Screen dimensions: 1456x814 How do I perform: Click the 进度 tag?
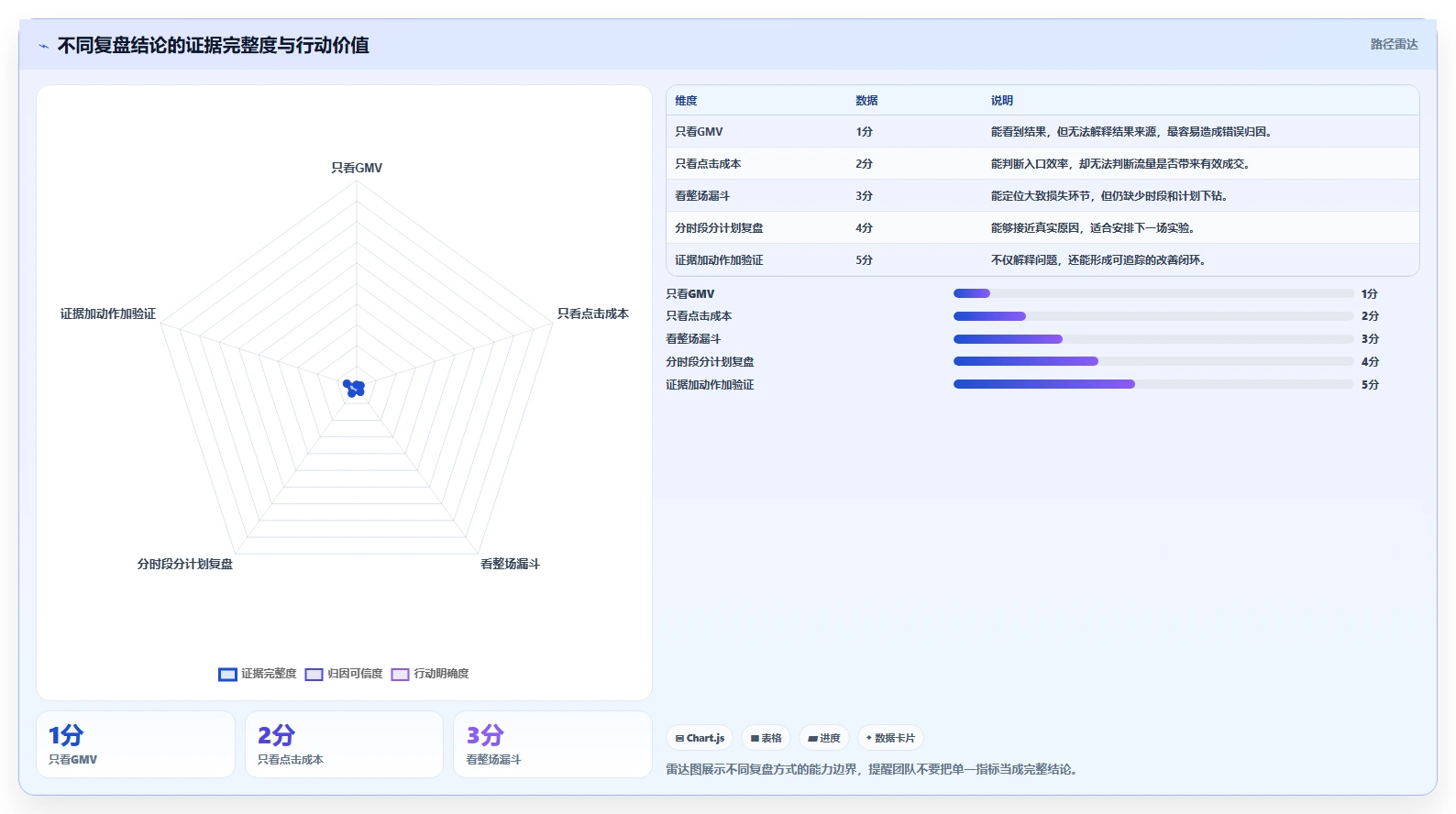click(823, 738)
